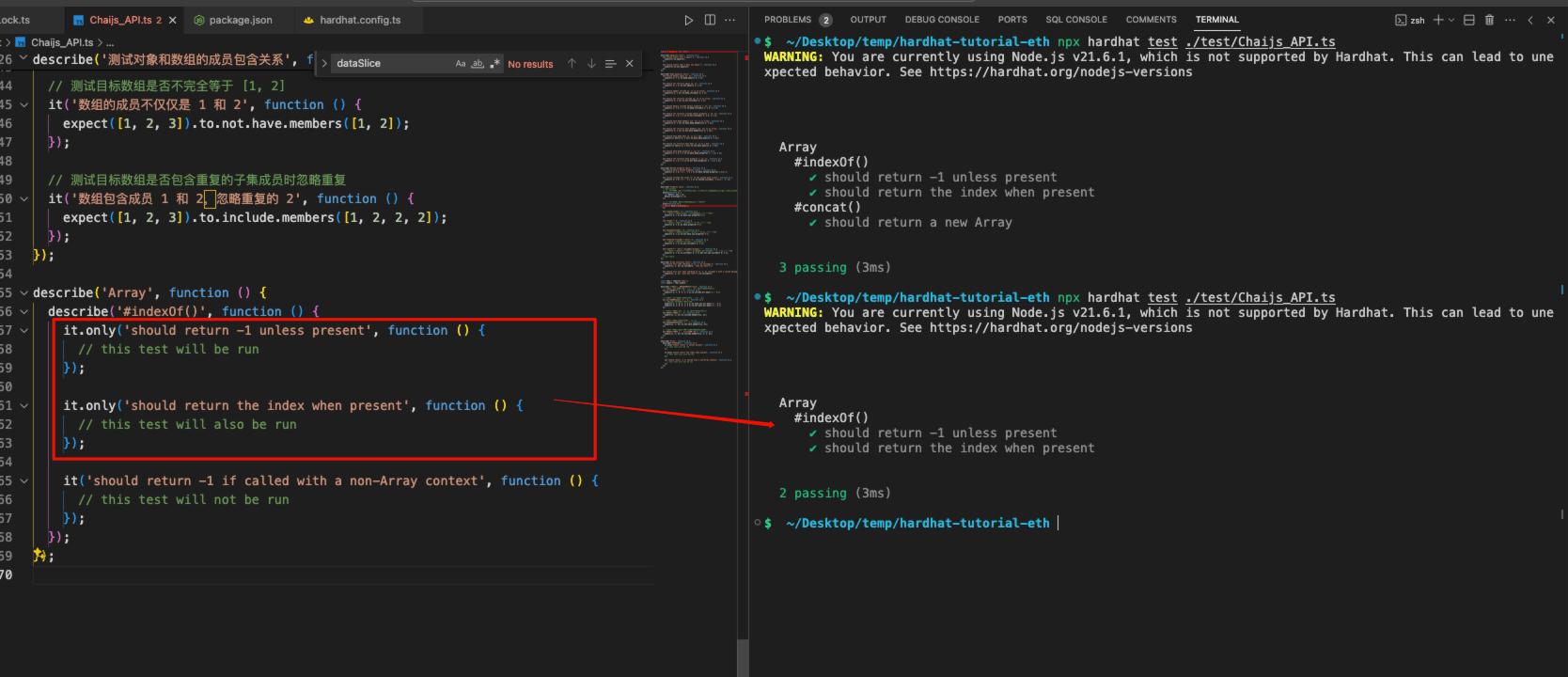Click ./test/Chaijs_API.ts path in second command
The width and height of the screenshot is (1568, 677).
click(x=1260, y=298)
